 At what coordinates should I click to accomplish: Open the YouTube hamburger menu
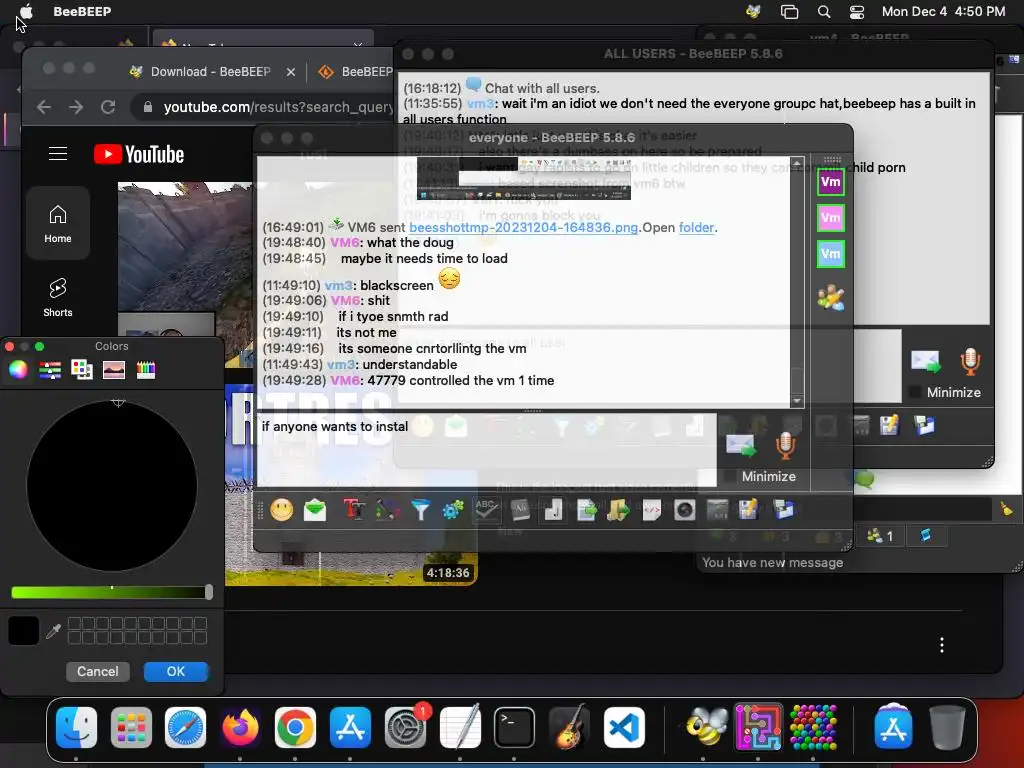click(x=57, y=153)
